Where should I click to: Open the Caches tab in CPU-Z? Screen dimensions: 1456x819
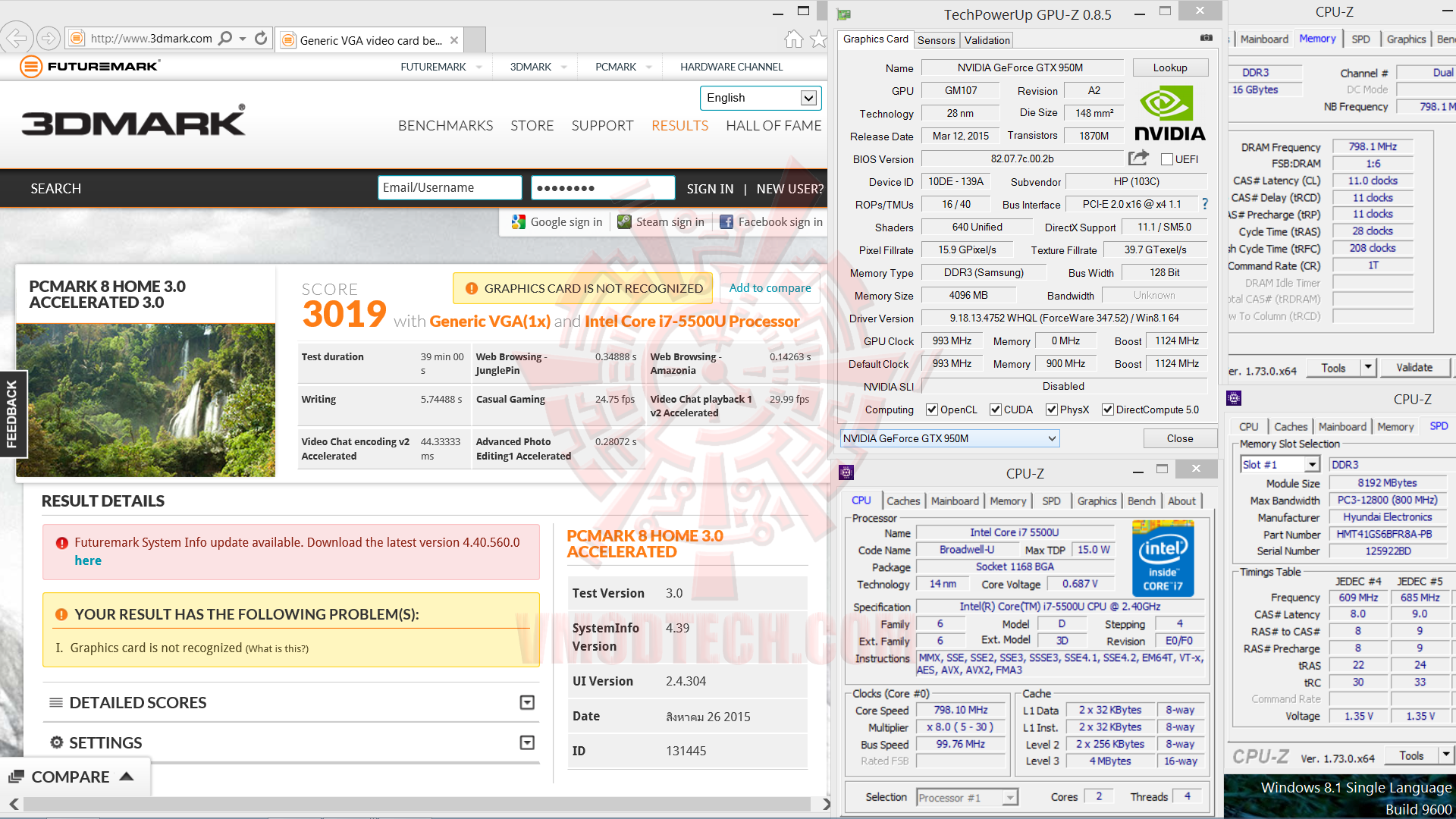click(x=902, y=501)
